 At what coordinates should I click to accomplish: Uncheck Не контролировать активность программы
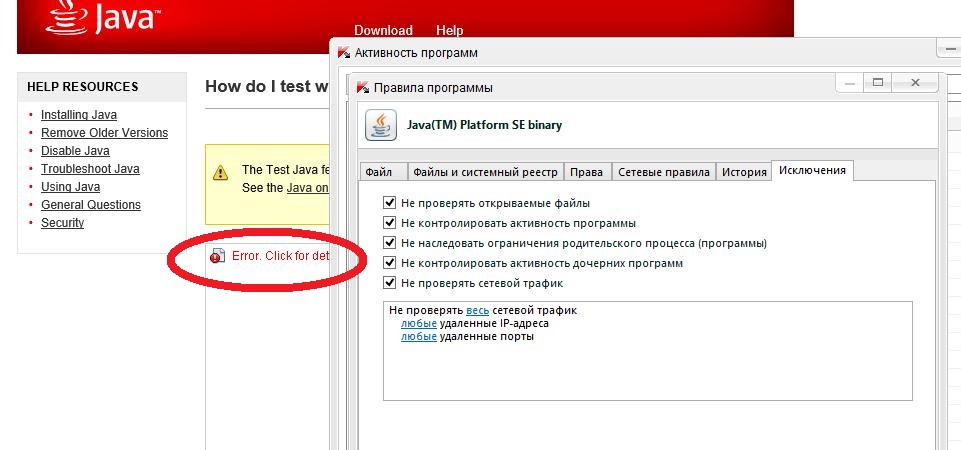[389, 223]
